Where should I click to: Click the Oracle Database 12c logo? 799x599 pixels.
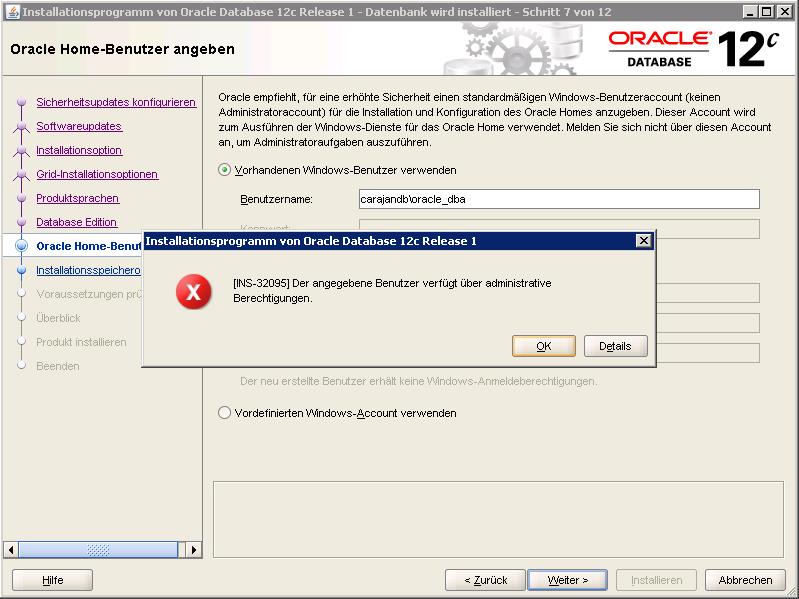(693, 49)
